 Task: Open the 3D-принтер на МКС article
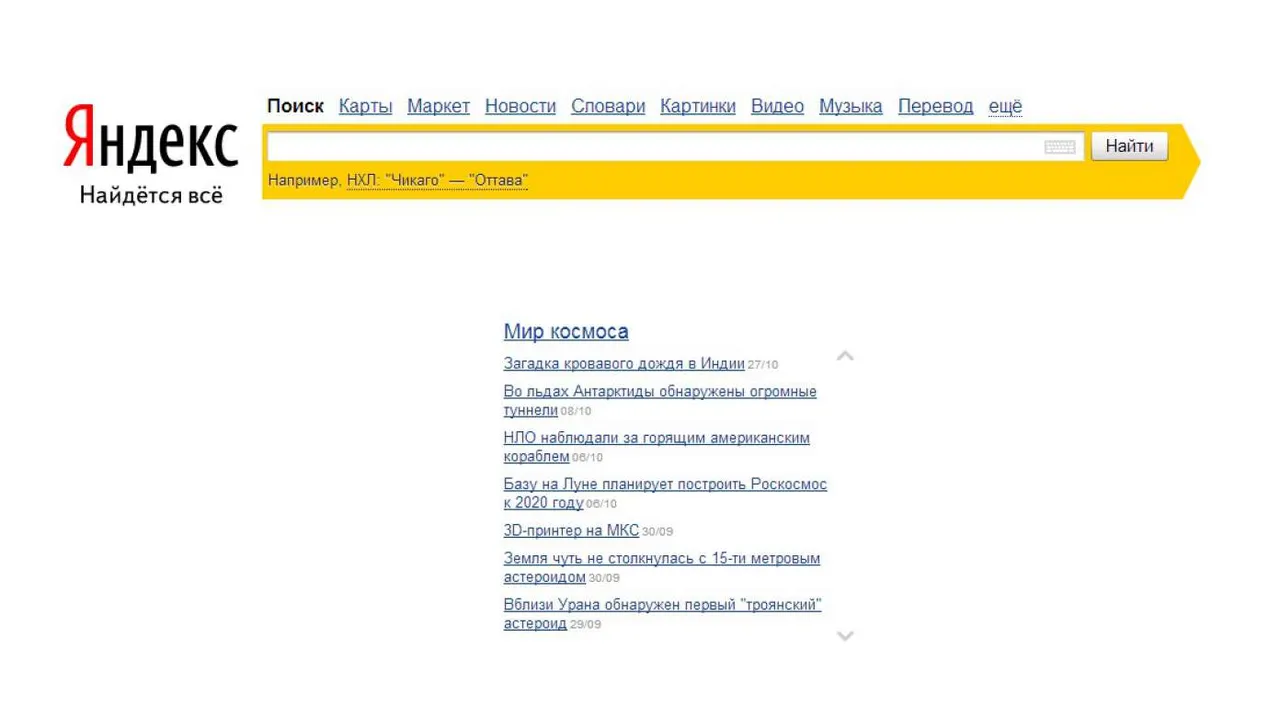[x=571, y=531]
